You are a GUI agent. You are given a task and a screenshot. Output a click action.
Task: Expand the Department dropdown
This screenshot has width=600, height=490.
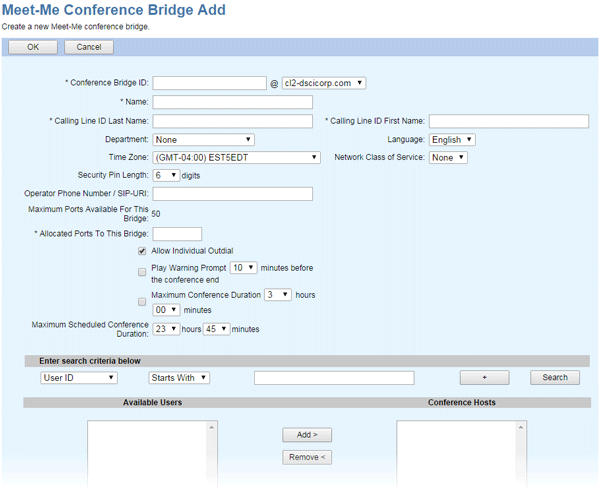(x=204, y=140)
